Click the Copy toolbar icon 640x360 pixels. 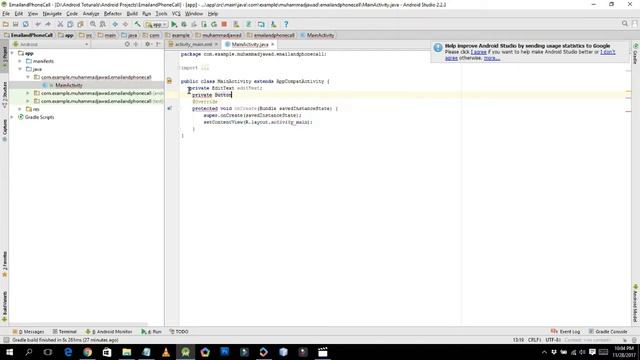(x=70, y=24)
